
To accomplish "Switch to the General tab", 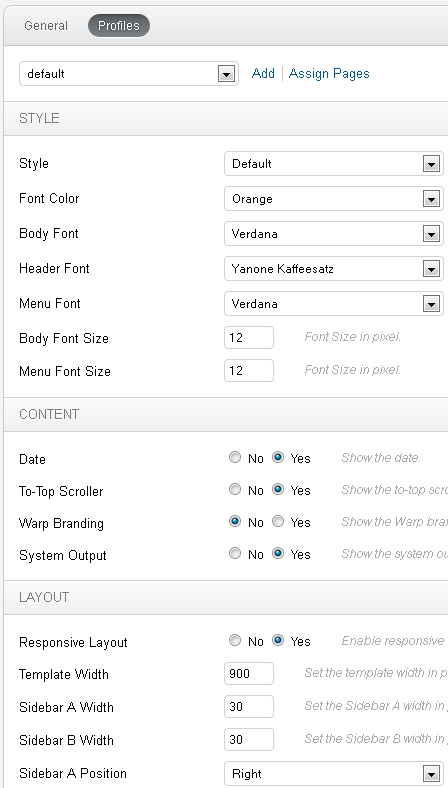I will pos(46,26).
